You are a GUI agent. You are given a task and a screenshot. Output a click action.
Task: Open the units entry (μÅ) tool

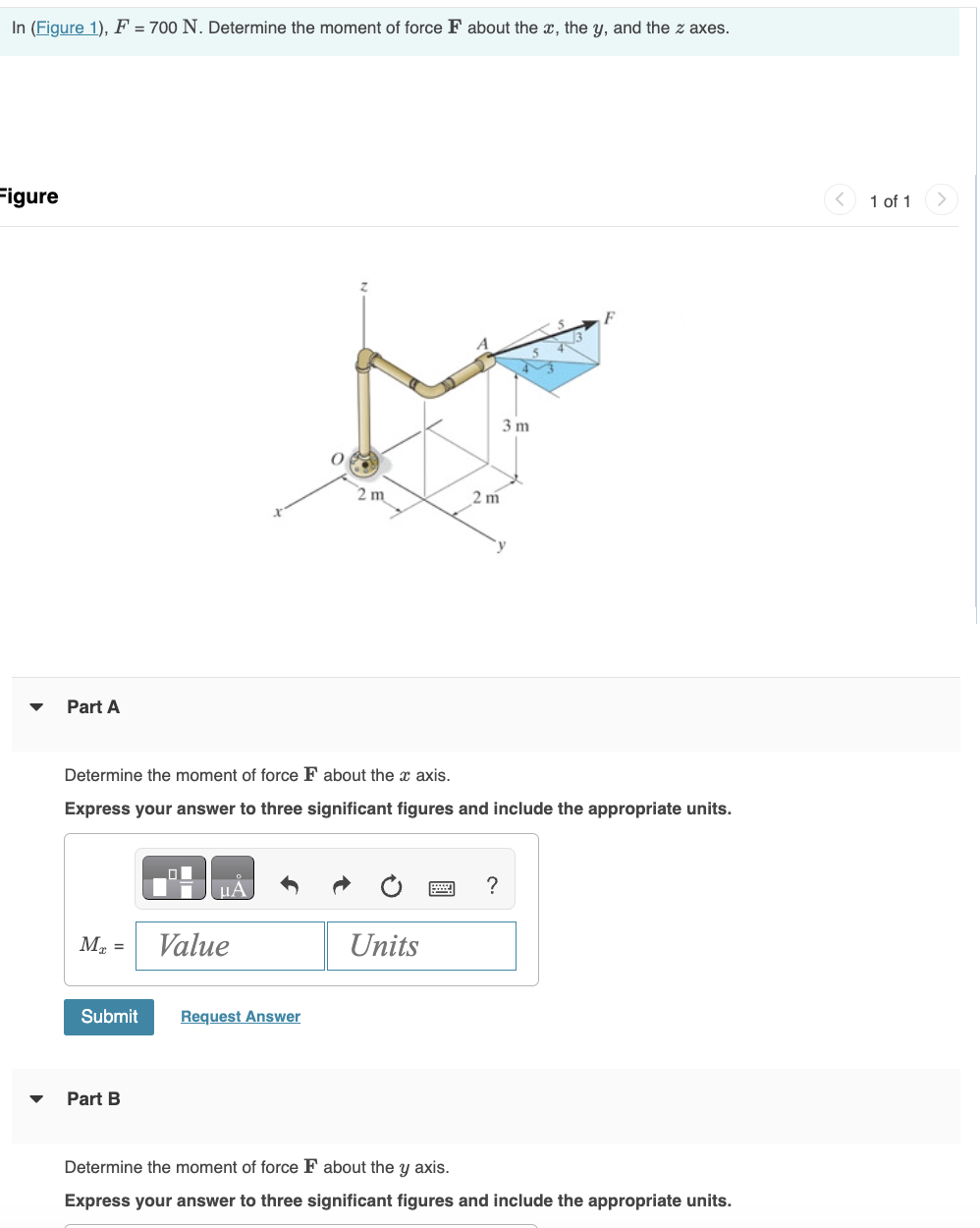point(233,877)
